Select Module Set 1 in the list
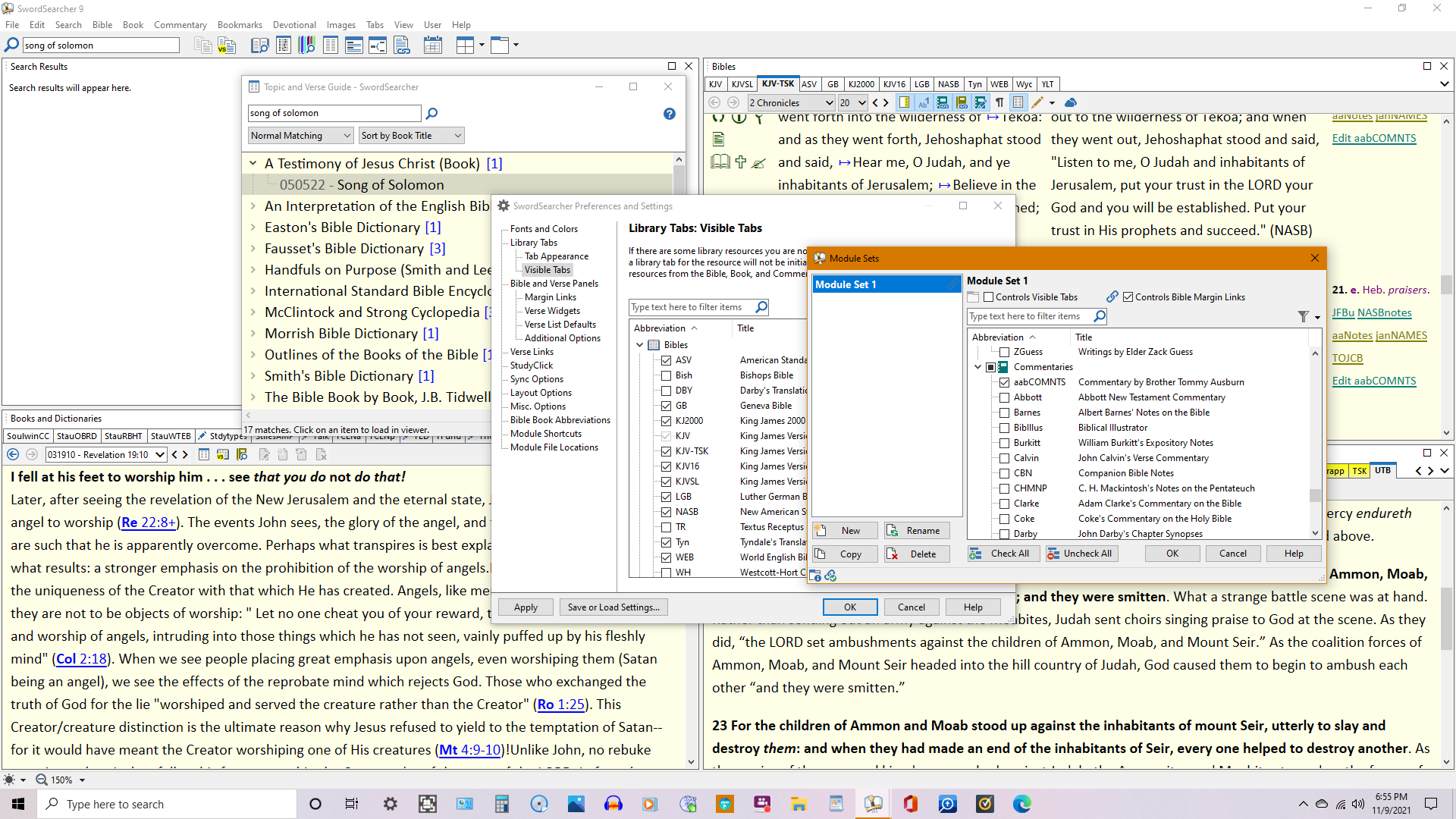Screen dimensions: 1456x819 click(886, 284)
